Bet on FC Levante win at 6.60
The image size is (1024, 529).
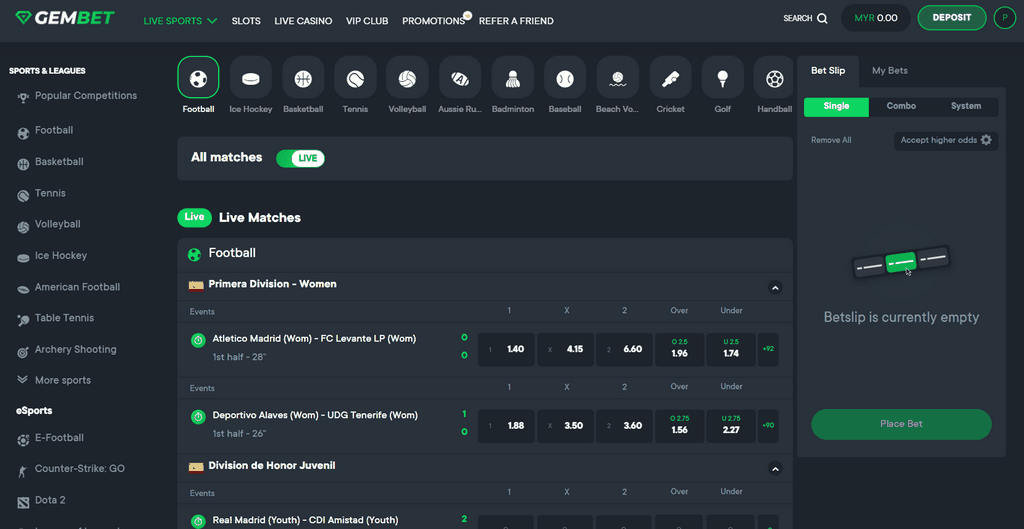[624, 349]
